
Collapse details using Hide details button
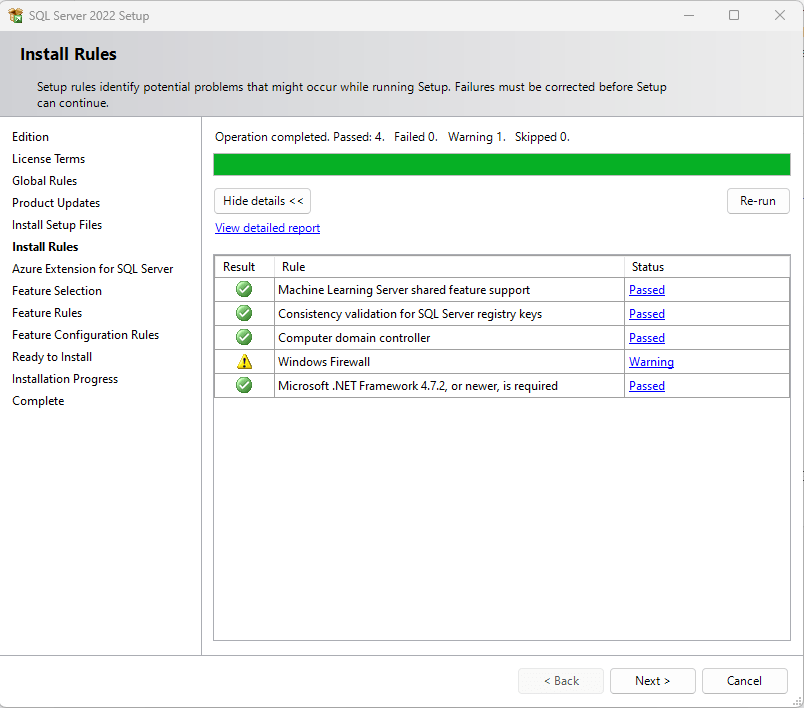262,200
